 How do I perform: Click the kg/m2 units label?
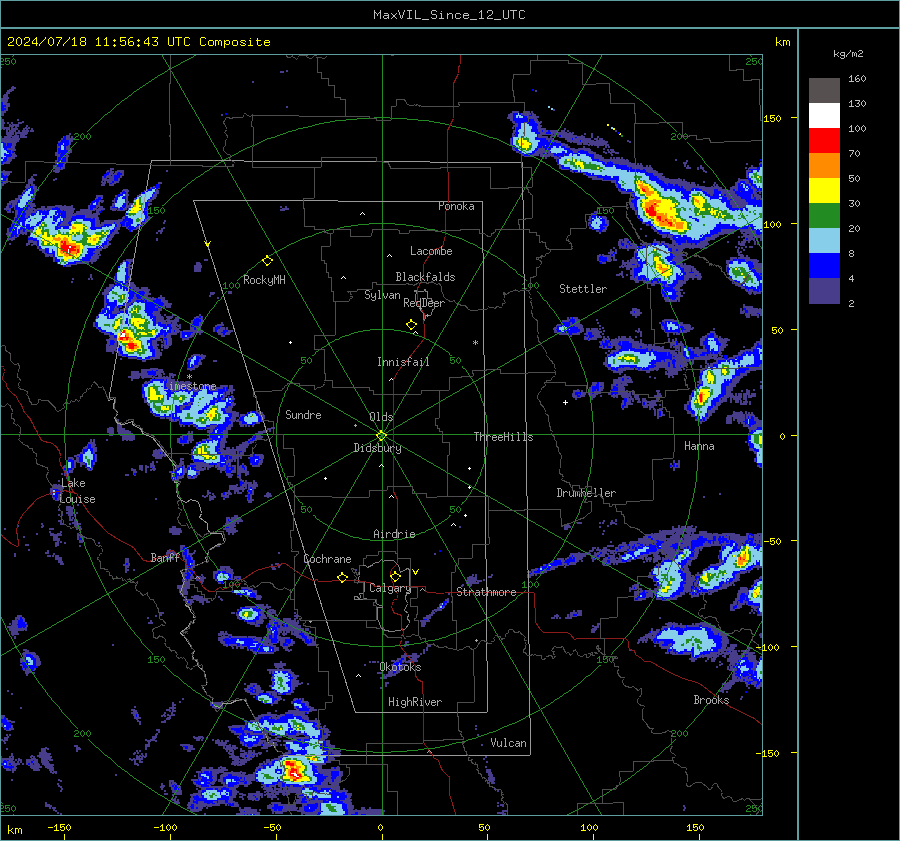tap(848, 54)
